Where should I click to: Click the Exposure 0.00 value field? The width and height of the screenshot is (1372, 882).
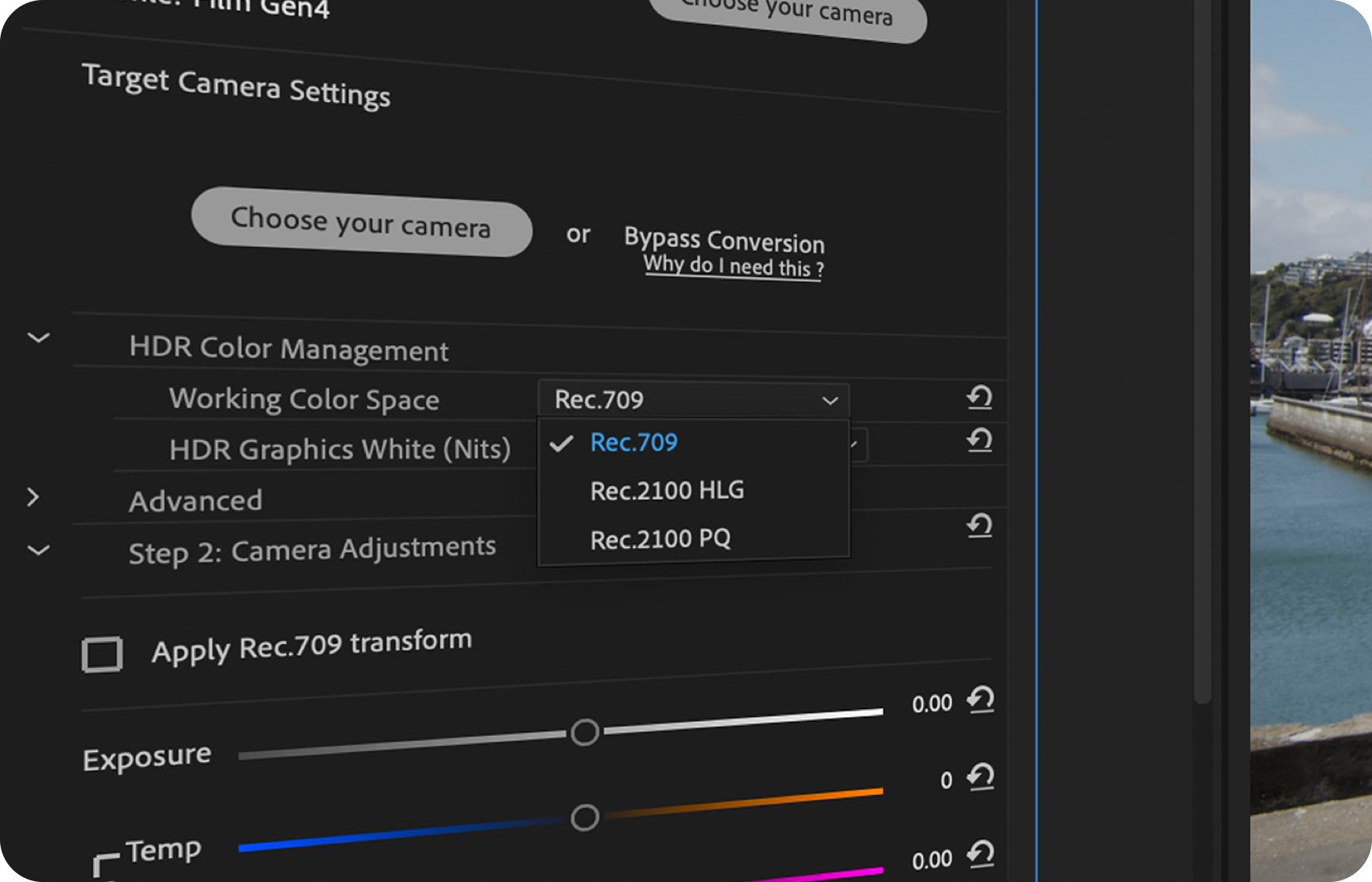pos(931,704)
